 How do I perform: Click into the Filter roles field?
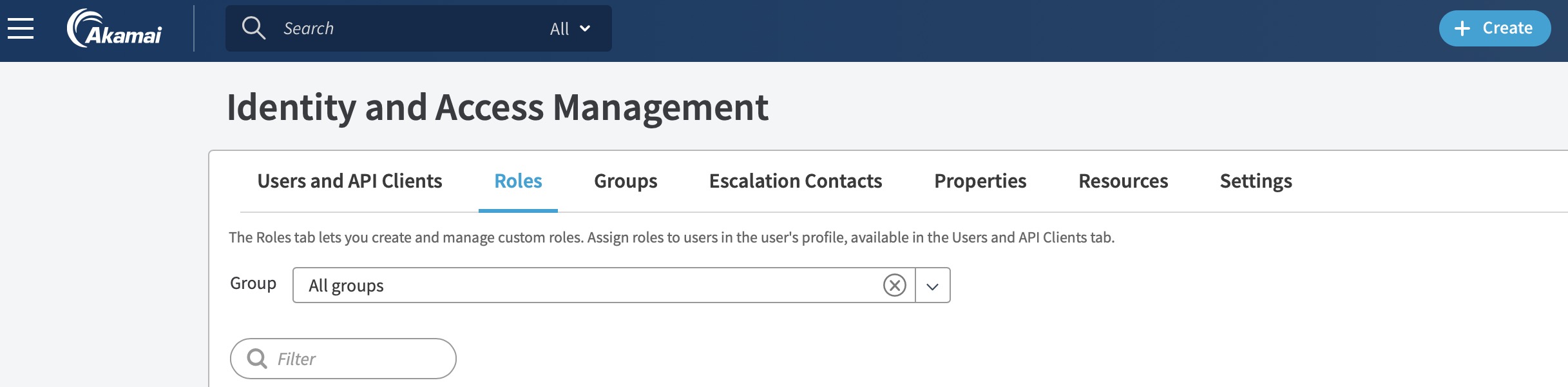click(361, 359)
